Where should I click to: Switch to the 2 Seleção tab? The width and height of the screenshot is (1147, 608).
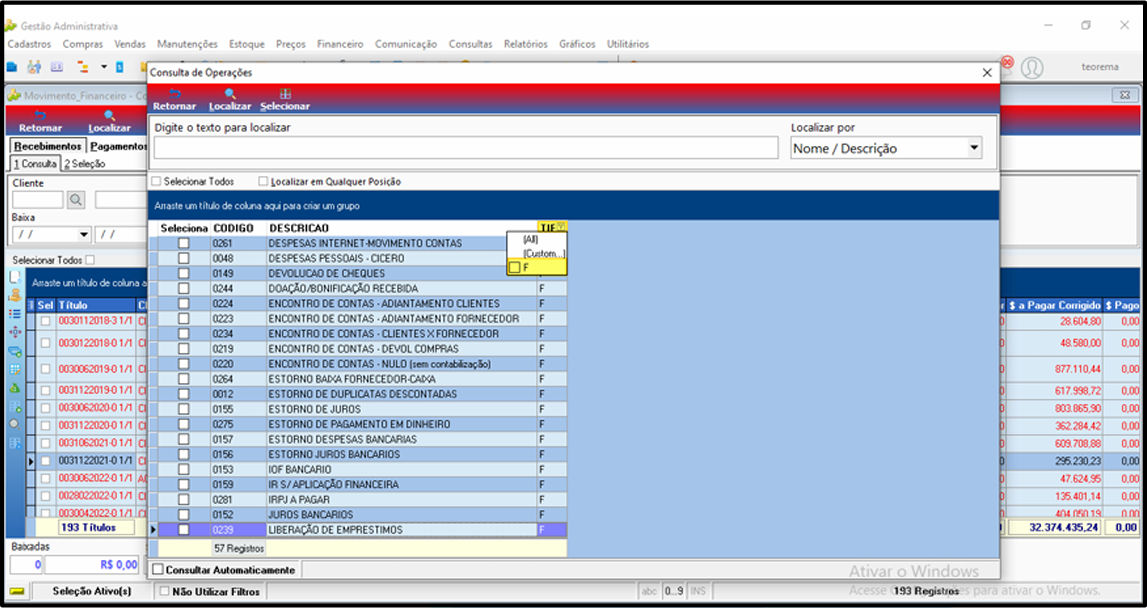(x=84, y=164)
